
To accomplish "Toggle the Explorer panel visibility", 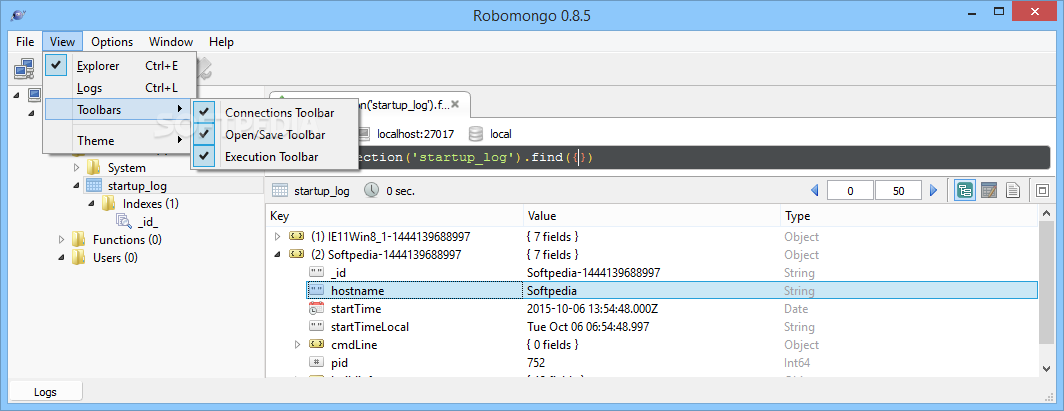I will click(x=120, y=66).
